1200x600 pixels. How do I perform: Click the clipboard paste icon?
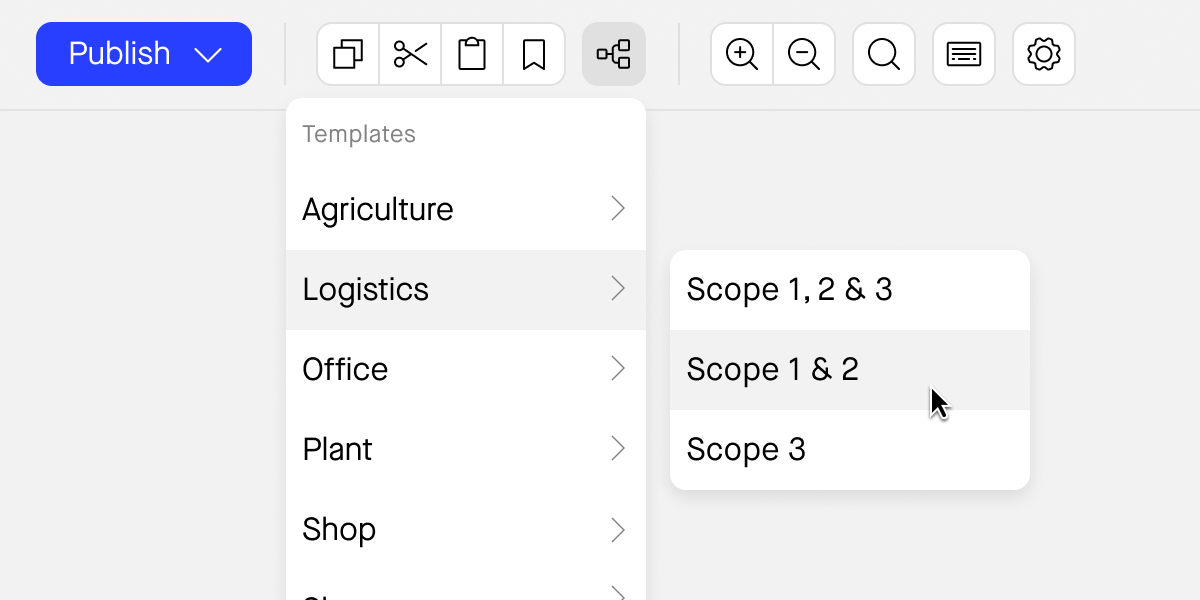pos(472,54)
